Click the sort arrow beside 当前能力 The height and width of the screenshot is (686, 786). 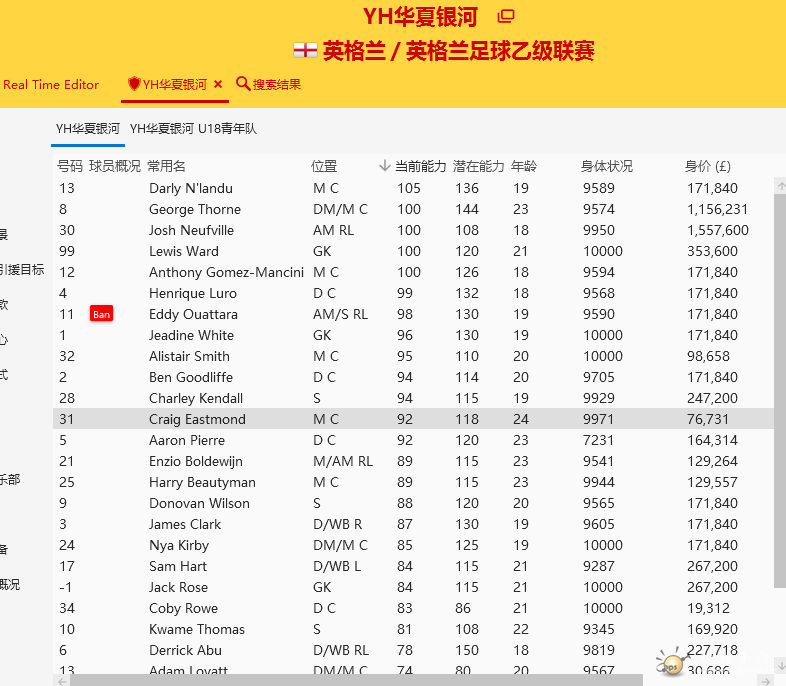click(385, 166)
